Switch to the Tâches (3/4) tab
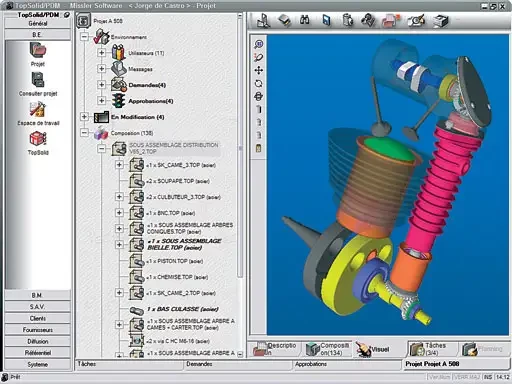Screen dimensions: 512x384 coord(432,349)
